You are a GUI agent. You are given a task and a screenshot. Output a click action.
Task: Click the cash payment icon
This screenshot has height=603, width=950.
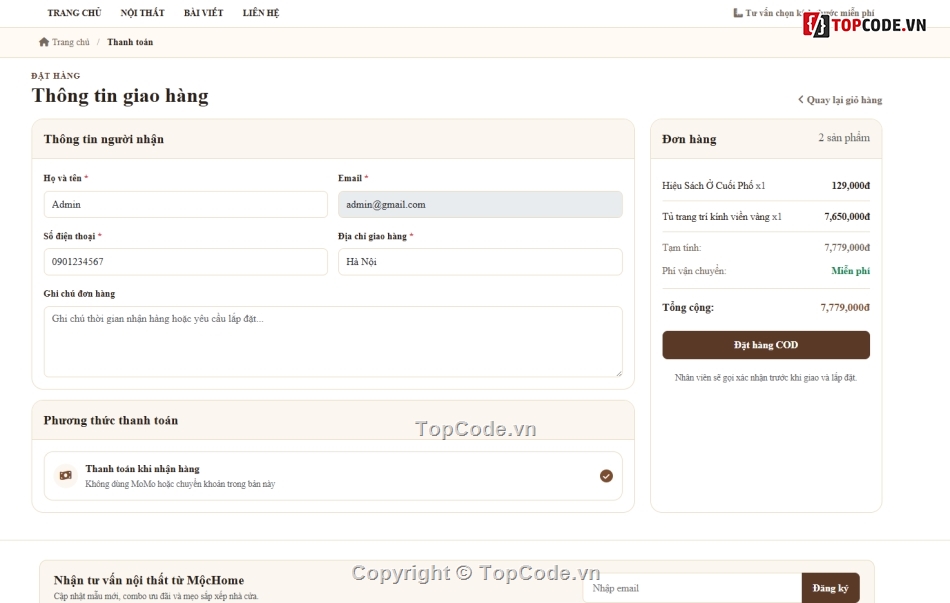pyautogui.click(x=65, y=476)
